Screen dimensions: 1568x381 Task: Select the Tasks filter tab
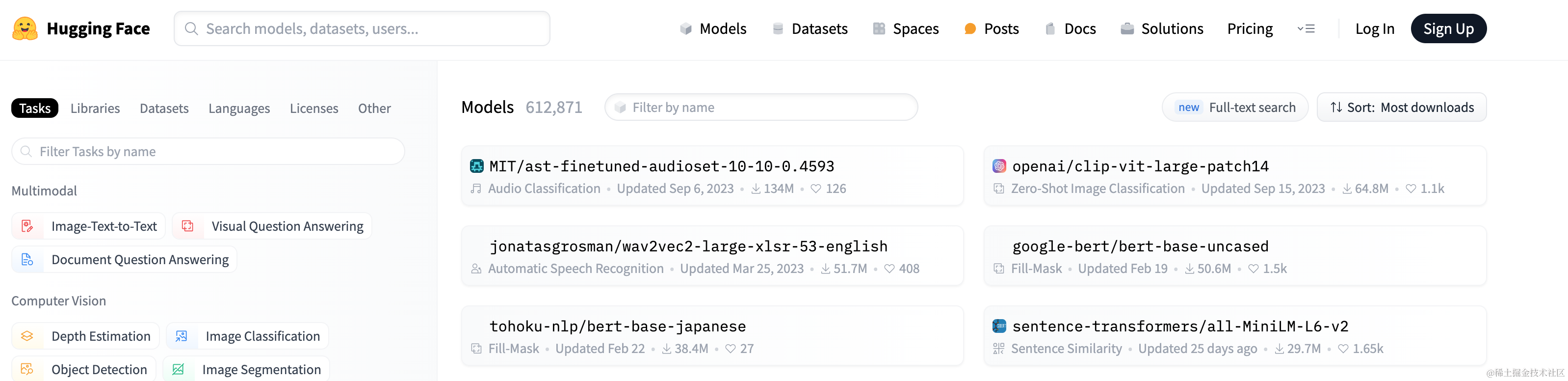pyautogui.click(x=35, y=108)
